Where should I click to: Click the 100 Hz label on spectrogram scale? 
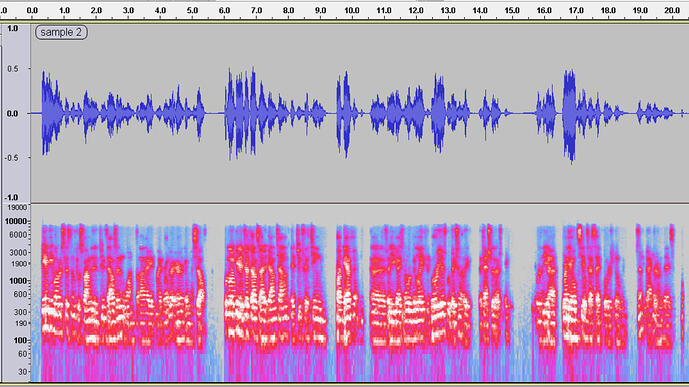coord(20,340)
